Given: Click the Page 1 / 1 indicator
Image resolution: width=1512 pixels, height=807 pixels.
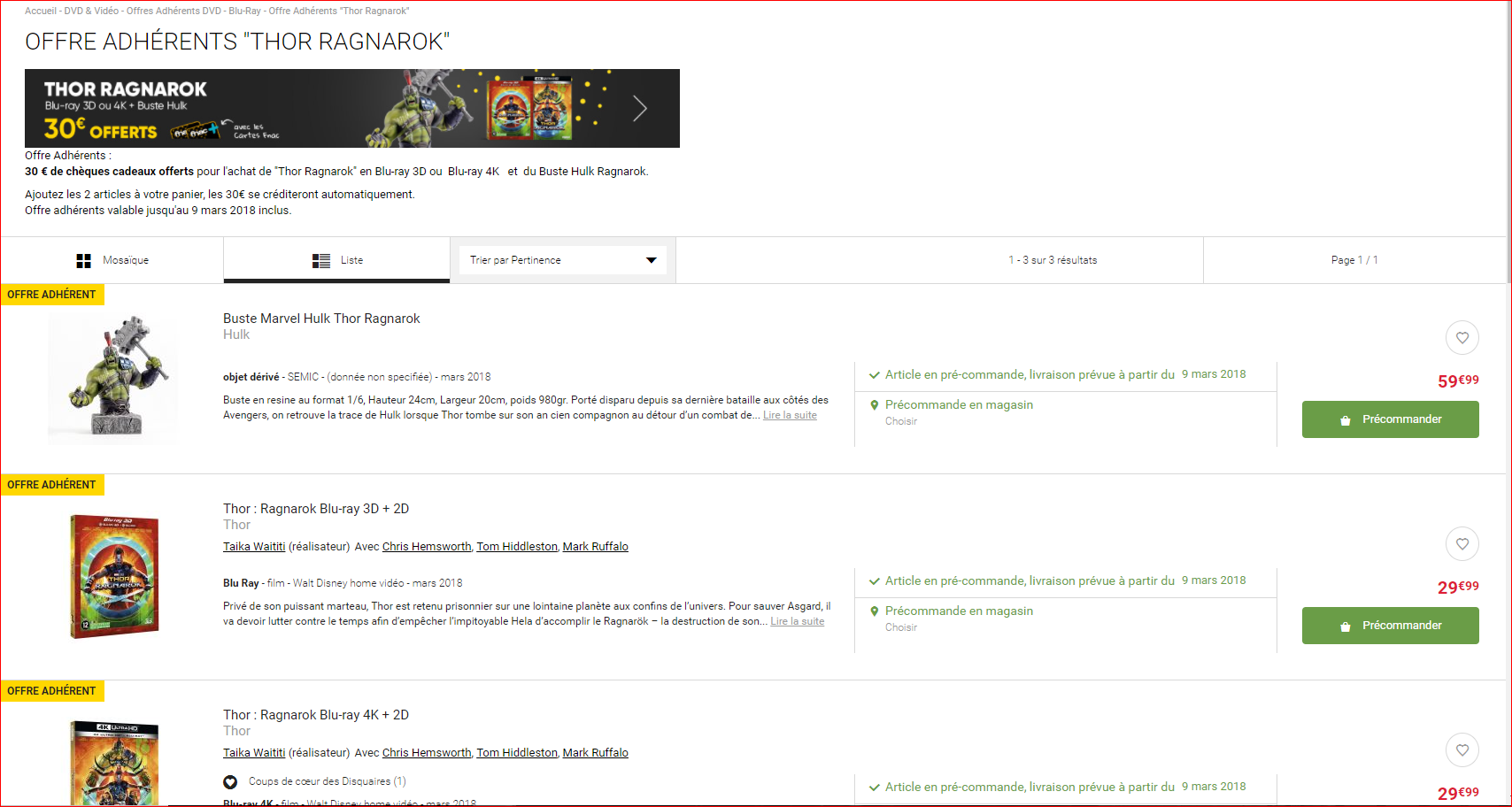Looking at the screenshot, I should (x=1354, y=260).
